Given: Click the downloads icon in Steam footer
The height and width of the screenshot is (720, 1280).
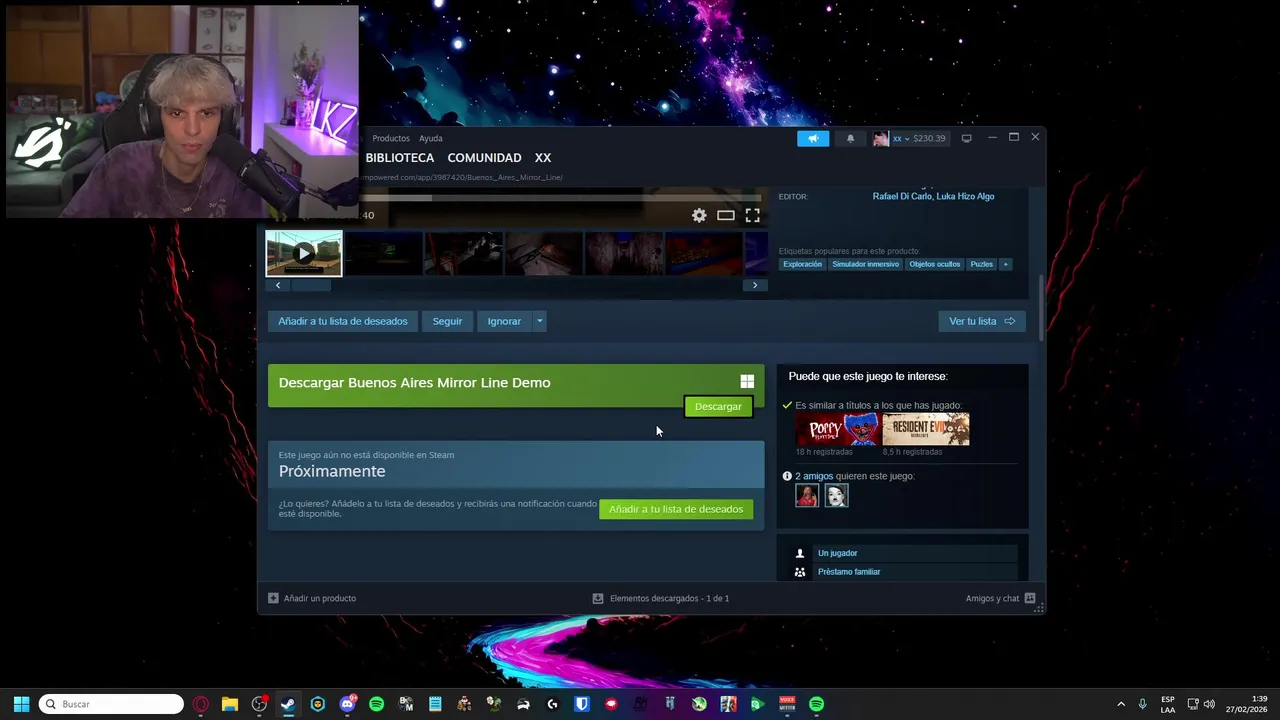Looking at the screenshot, I should (x=598, y=598).
